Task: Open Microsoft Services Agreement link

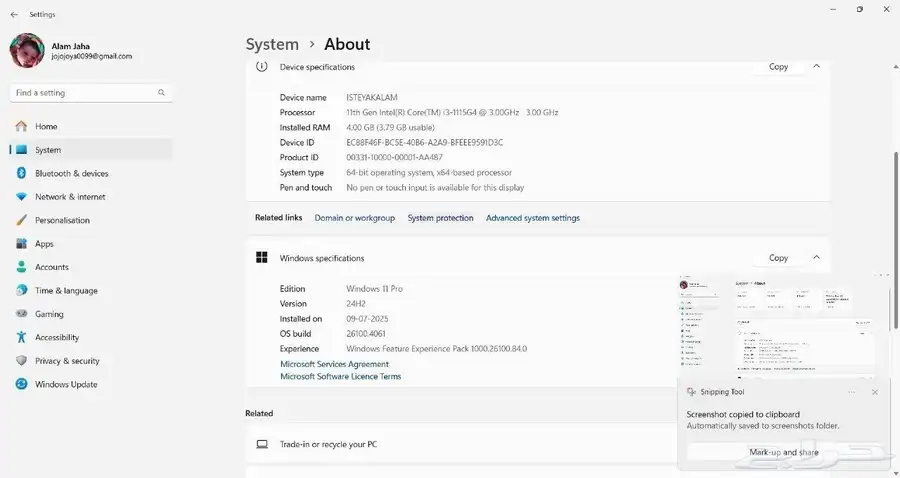Action: [x=335, y=364]
